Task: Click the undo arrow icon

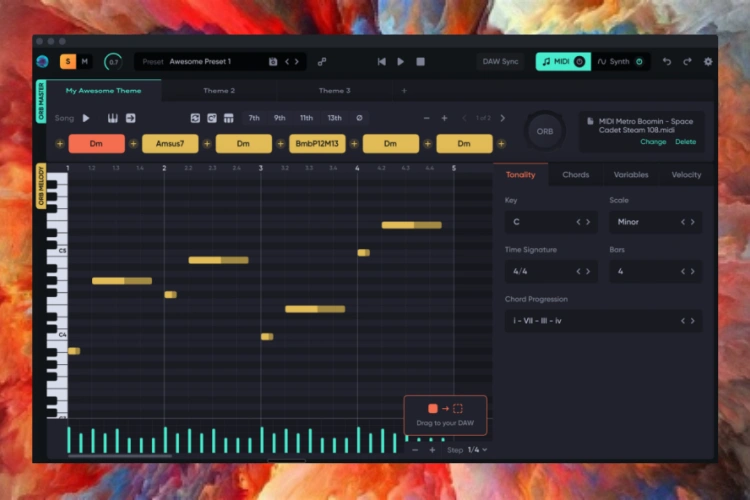Action: (667, 61)
